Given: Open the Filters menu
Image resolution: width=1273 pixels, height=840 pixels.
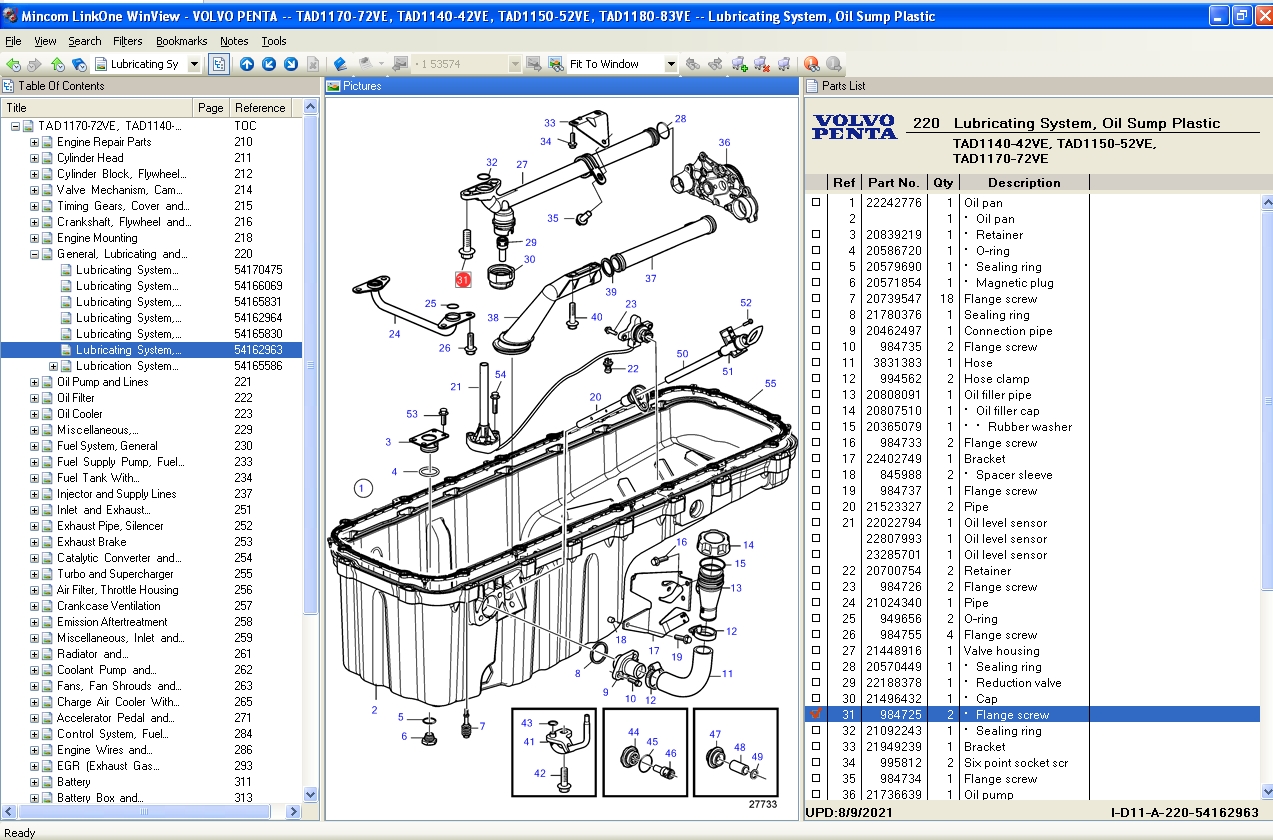Looking at the screenshot, I should click(127, 41).
